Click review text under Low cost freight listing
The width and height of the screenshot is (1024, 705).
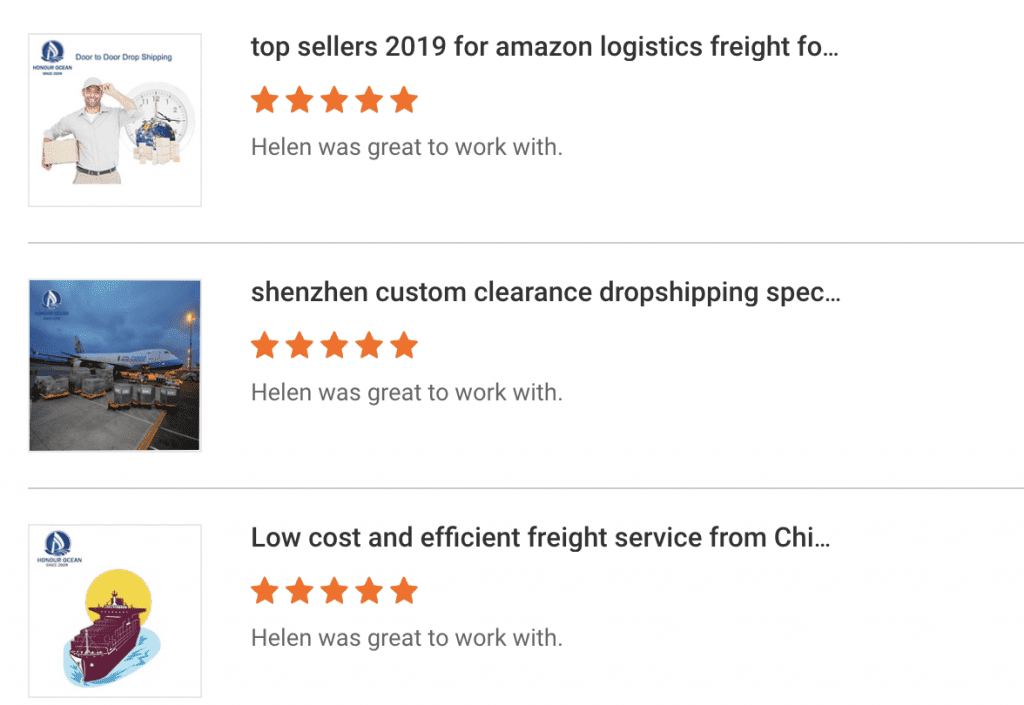click(406, 638)
